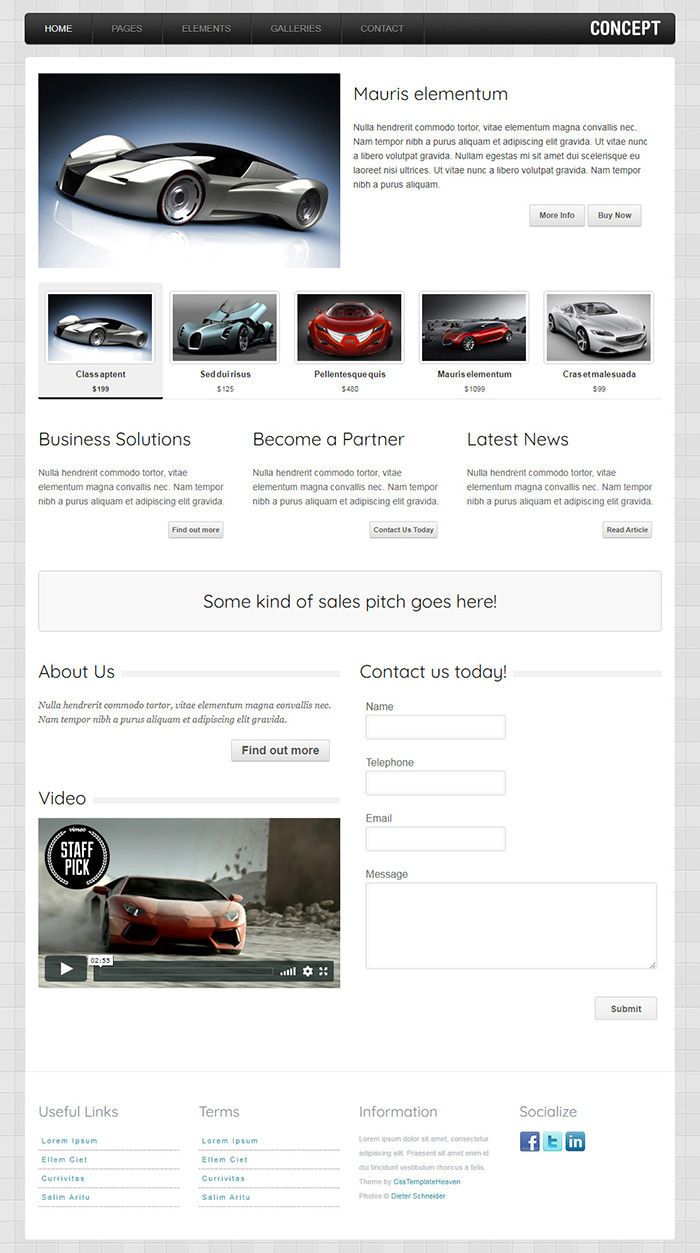Open the LinkedIn social icon
Viewport: 700px width, 1253px height.
tap(575, 1141)
